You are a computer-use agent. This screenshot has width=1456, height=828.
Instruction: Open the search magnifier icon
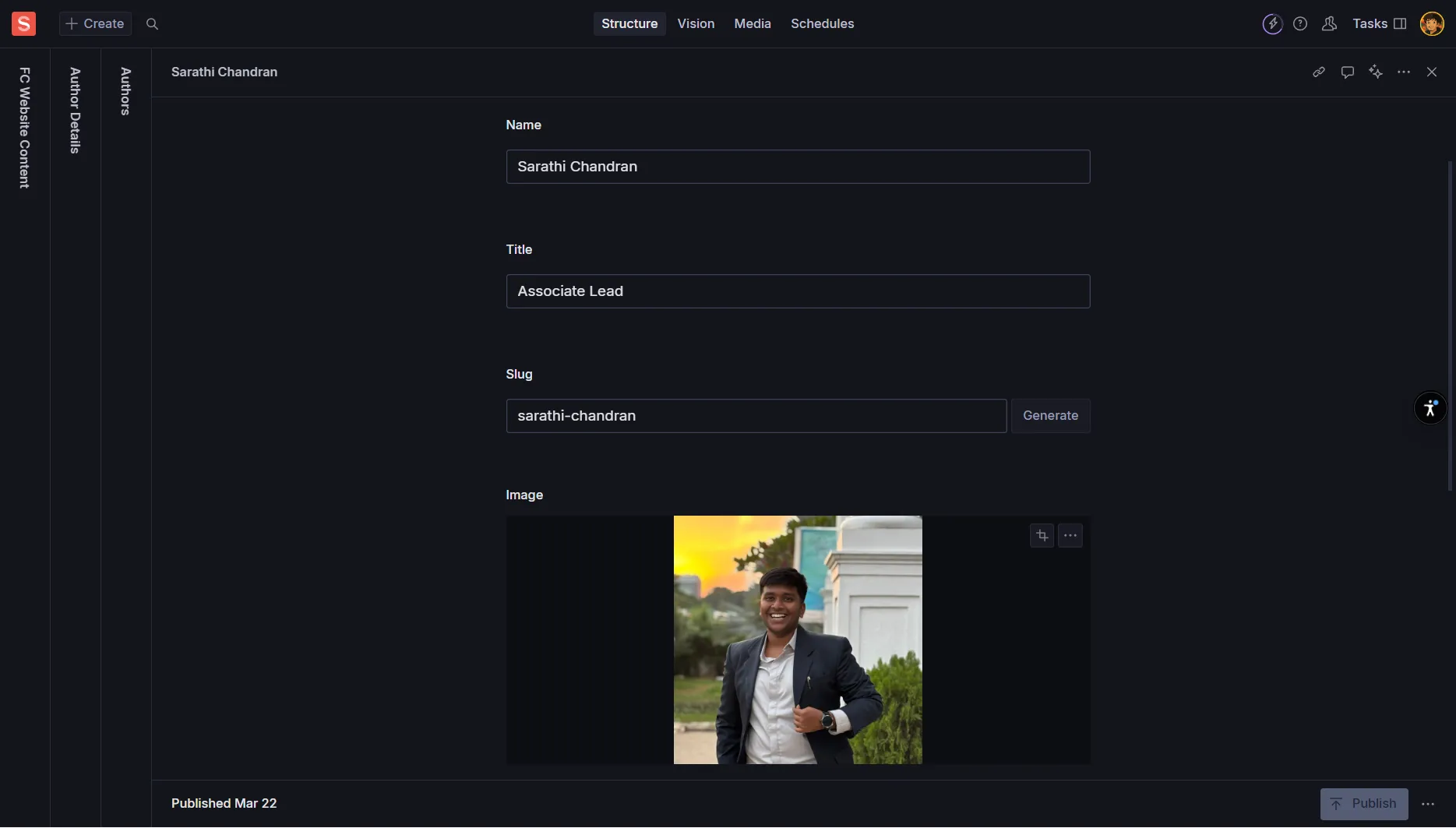pyautogui.click(x=153, y=24)
